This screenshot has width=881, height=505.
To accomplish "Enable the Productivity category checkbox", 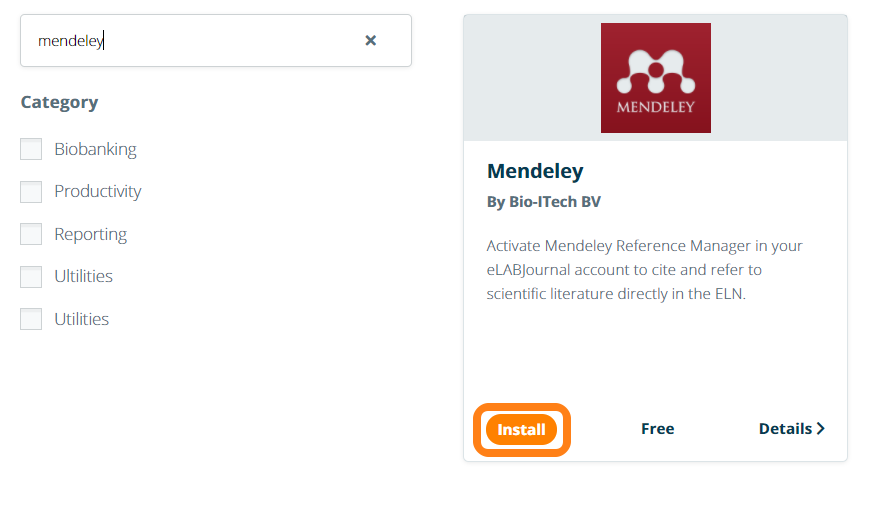I will pos(31,191).
